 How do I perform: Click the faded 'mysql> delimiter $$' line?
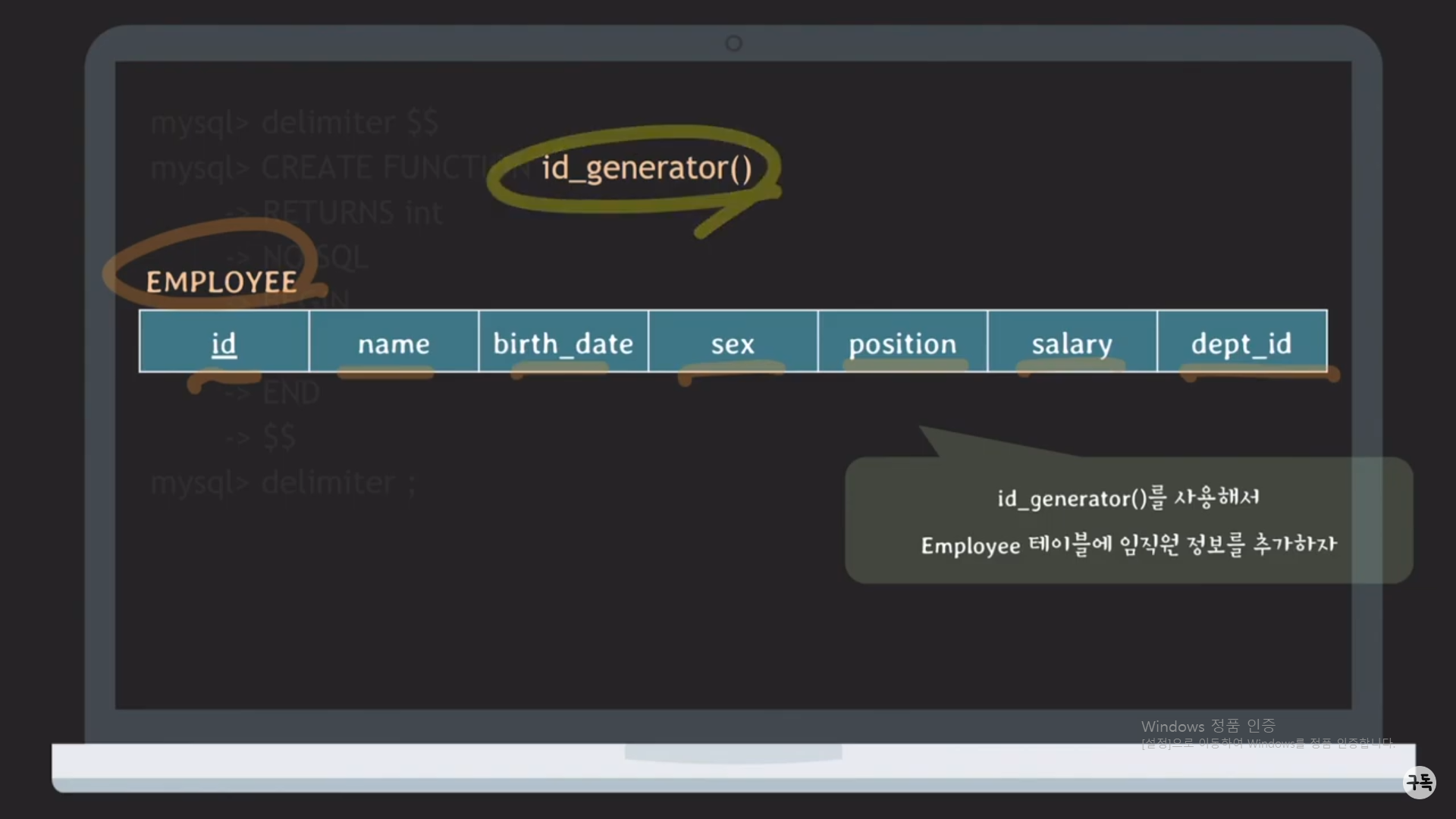click(x=294, y=123)
